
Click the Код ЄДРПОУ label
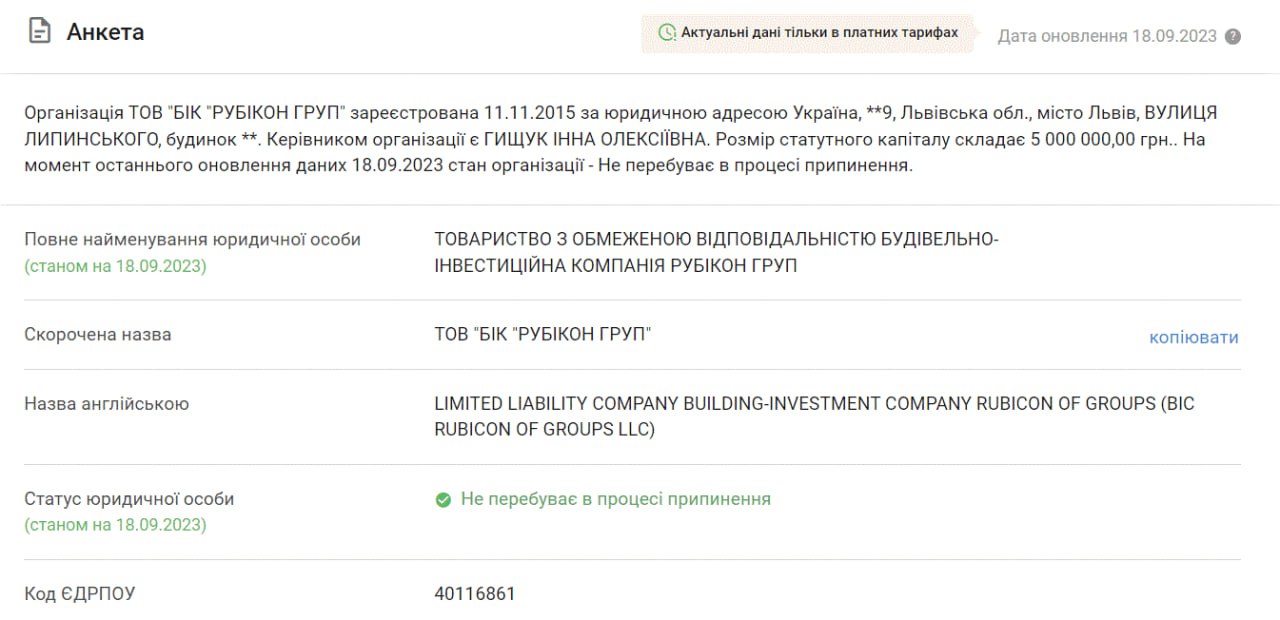click(x=80, y=593)
